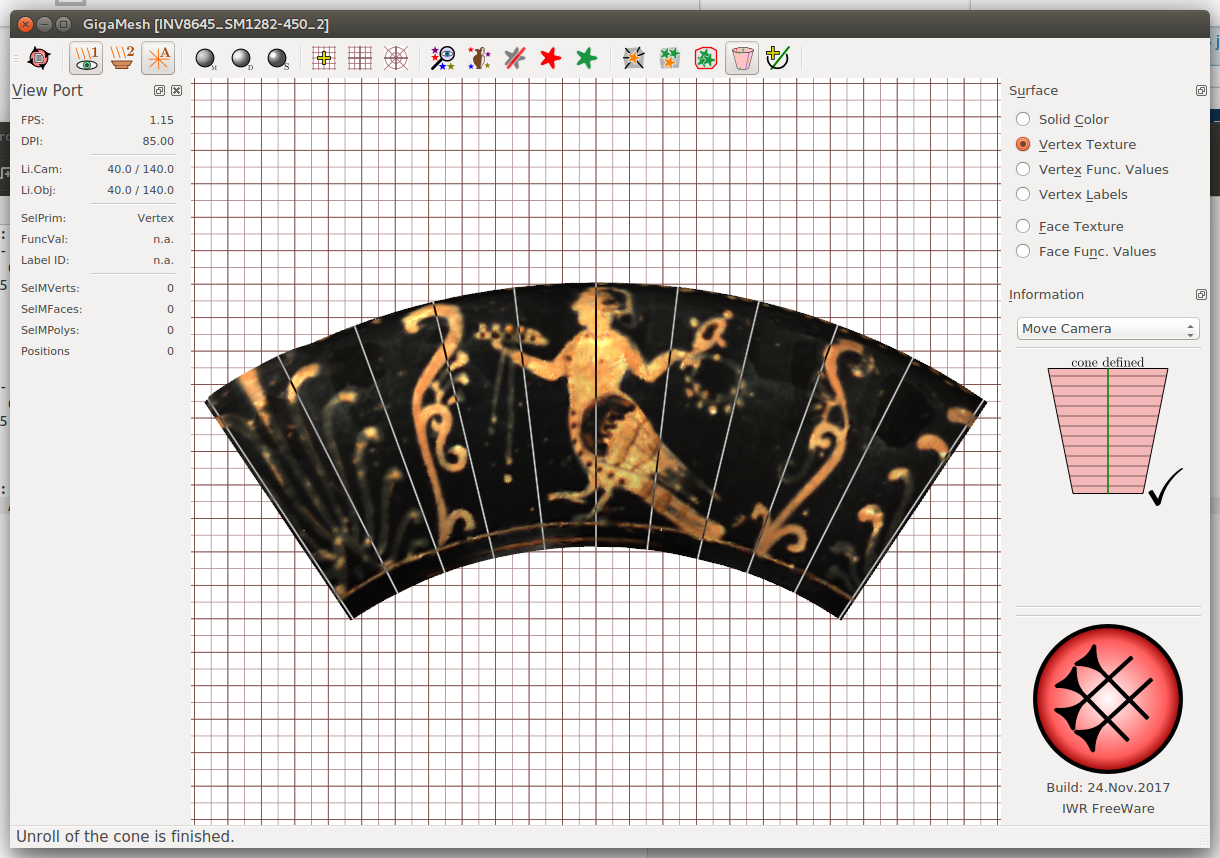
Task: Click the gray starburst with orange center icon
Action: [633, 59]
